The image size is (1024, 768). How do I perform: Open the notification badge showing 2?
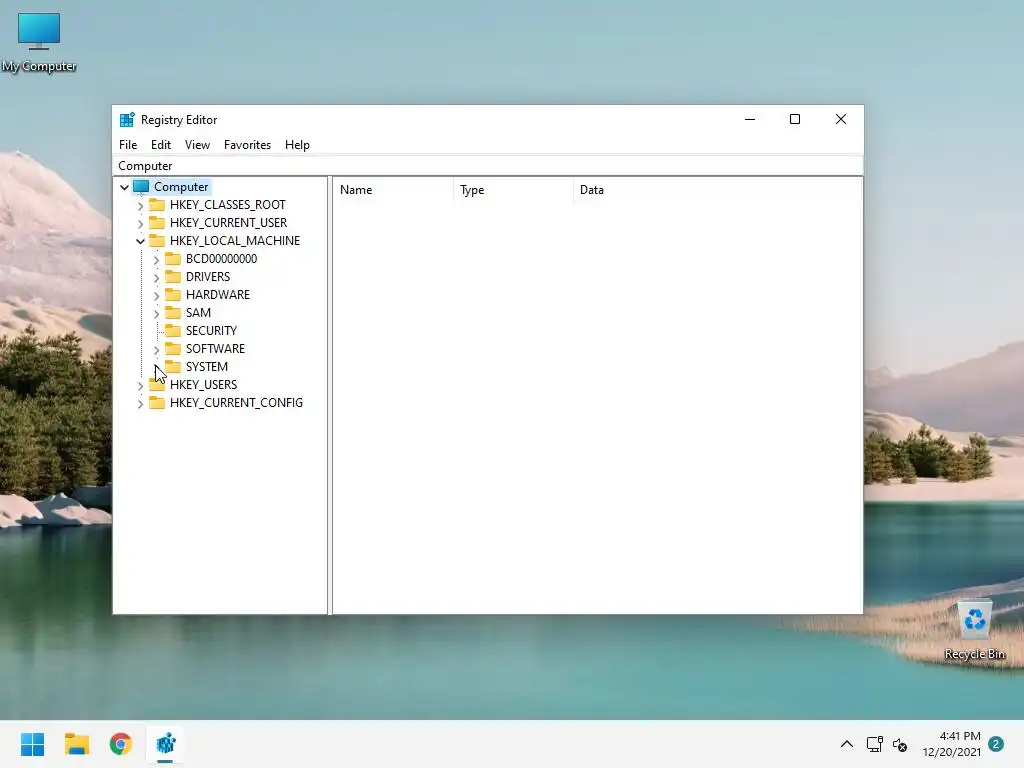996,744
